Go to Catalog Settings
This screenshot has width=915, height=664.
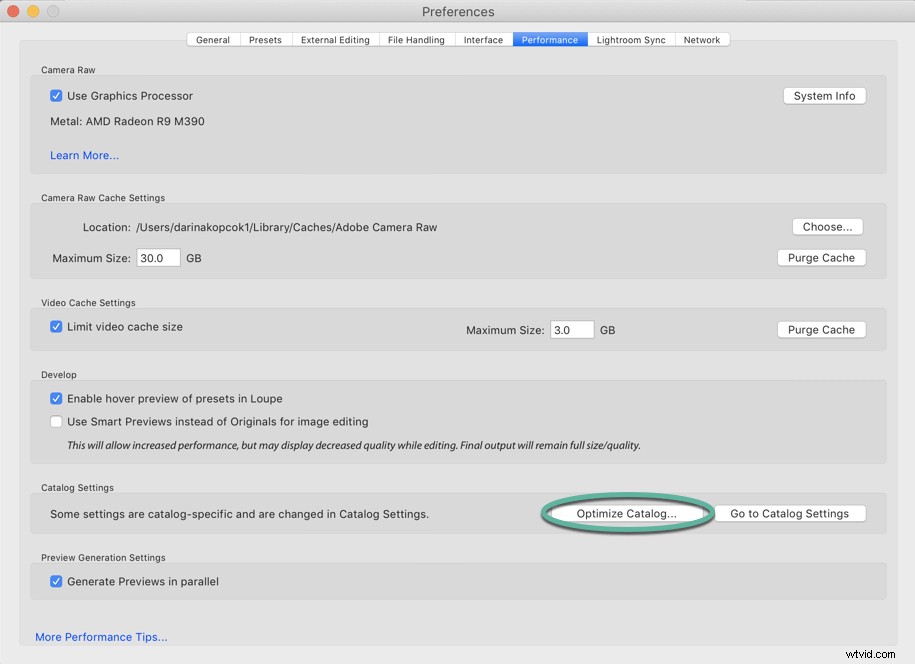[790, 513]
